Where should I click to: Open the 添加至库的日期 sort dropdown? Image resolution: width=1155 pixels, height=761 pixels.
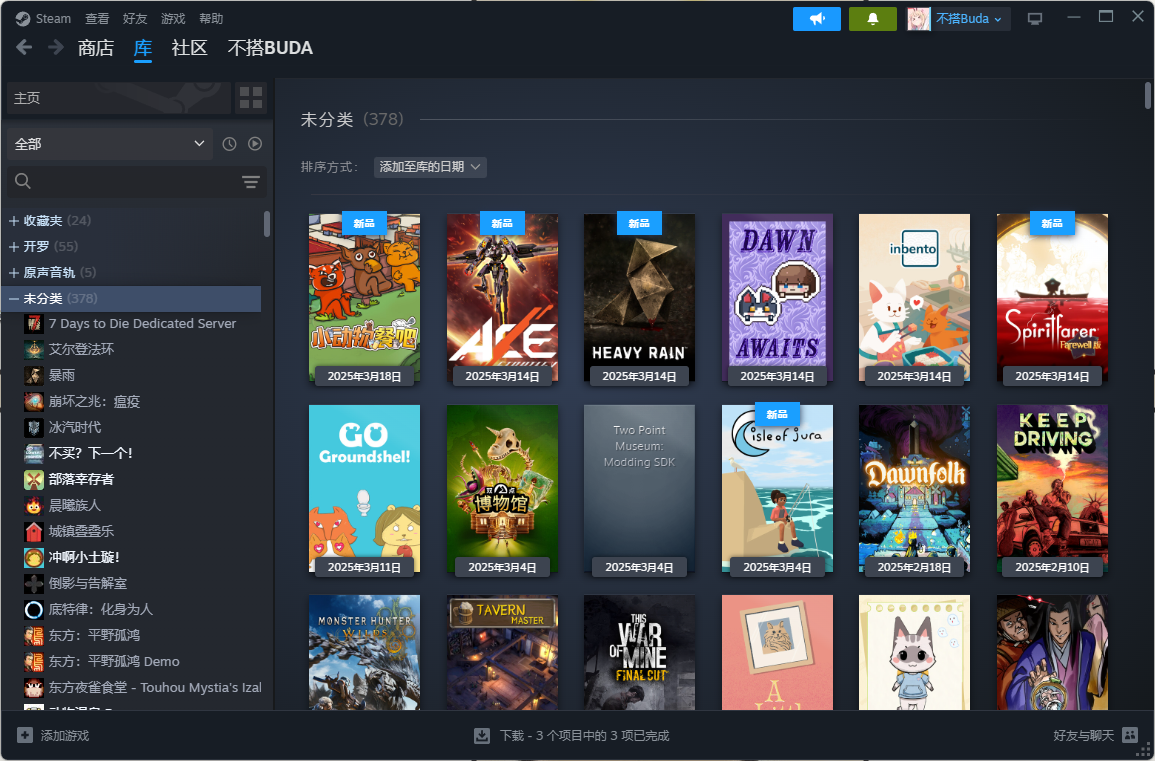click(x=430, y=167)
